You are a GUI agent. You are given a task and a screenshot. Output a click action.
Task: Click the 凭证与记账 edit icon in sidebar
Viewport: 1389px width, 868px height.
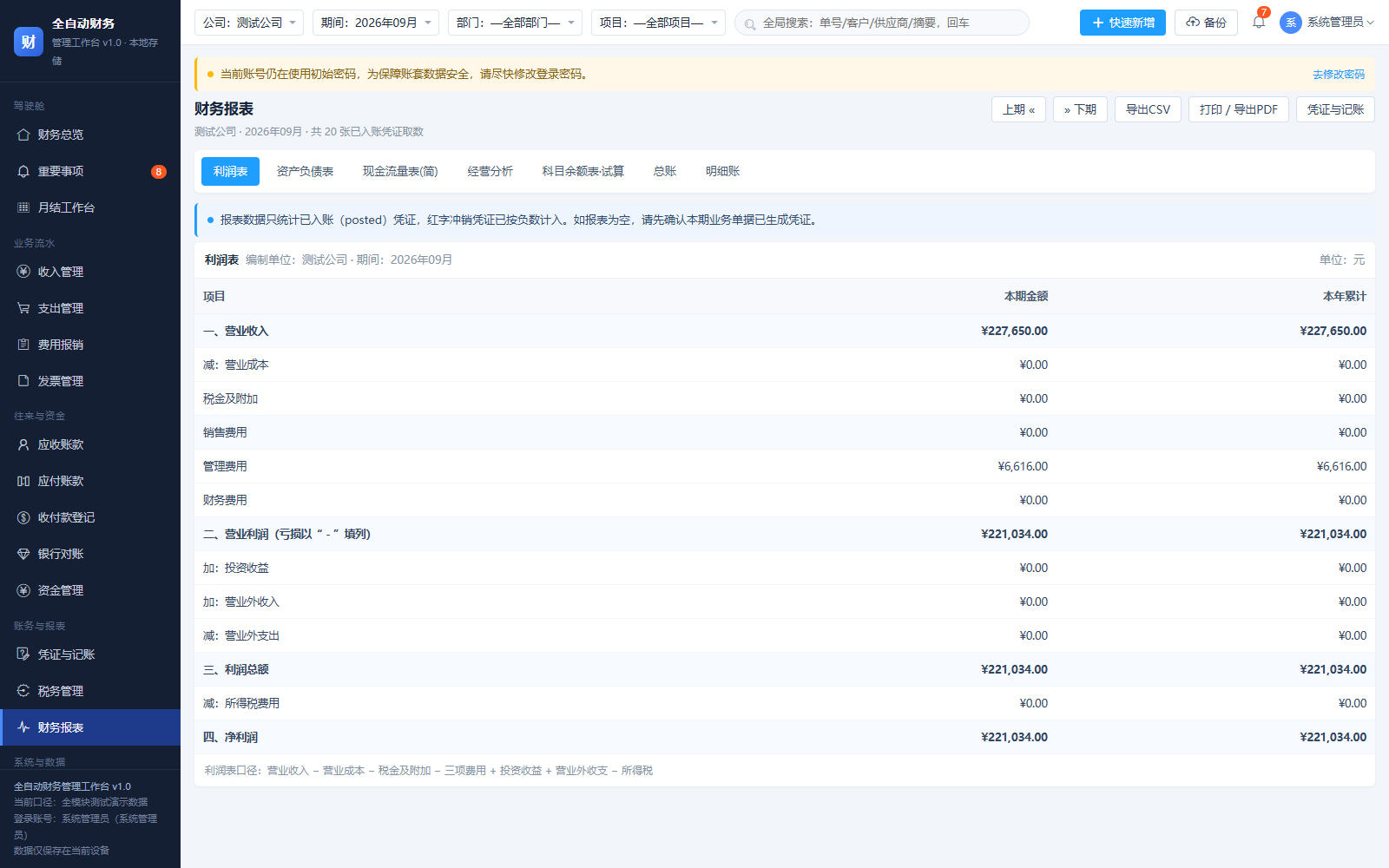23,654
